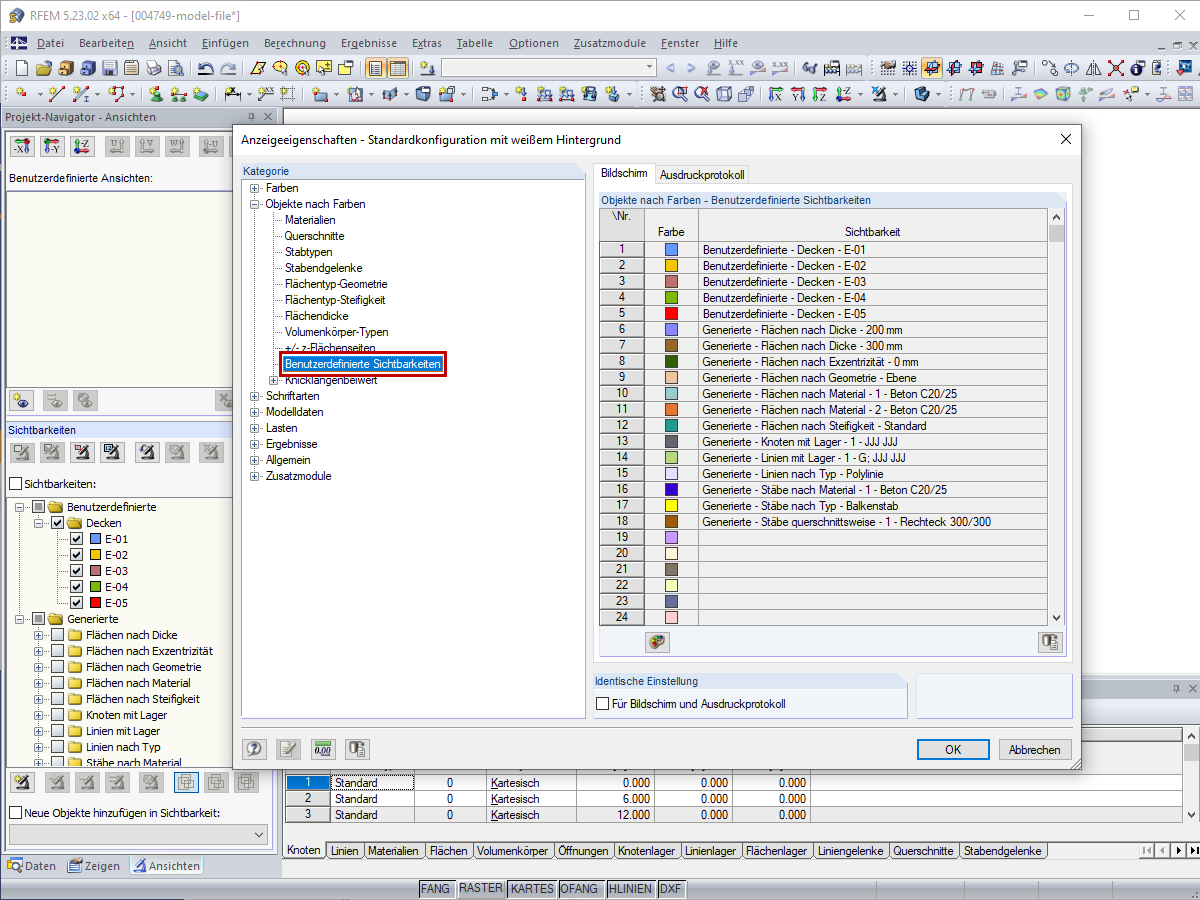Open the Querschnitte table tab

click(923, 851)
